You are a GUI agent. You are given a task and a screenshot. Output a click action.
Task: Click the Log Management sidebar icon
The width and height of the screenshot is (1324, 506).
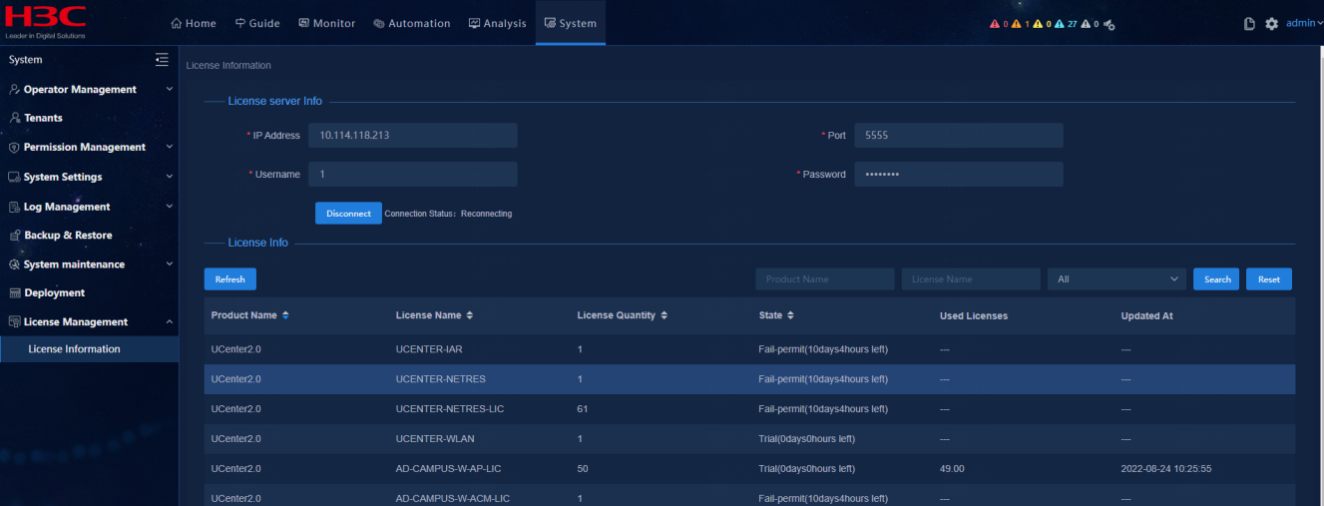click(x=14, y=207)
